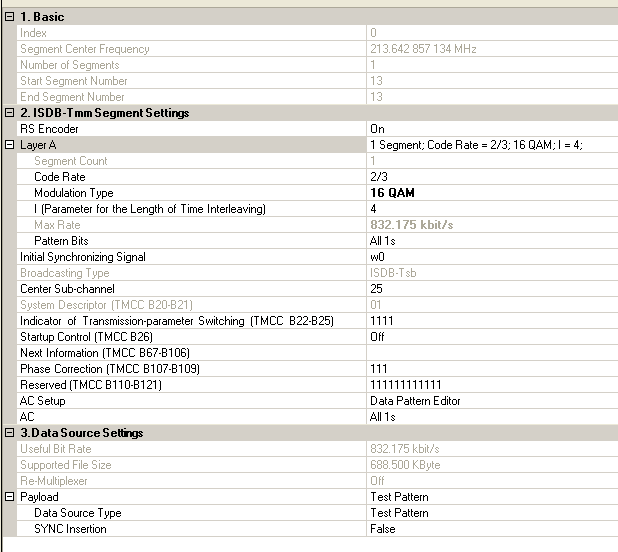Collapse the Layer A tree node

[9, 145]
